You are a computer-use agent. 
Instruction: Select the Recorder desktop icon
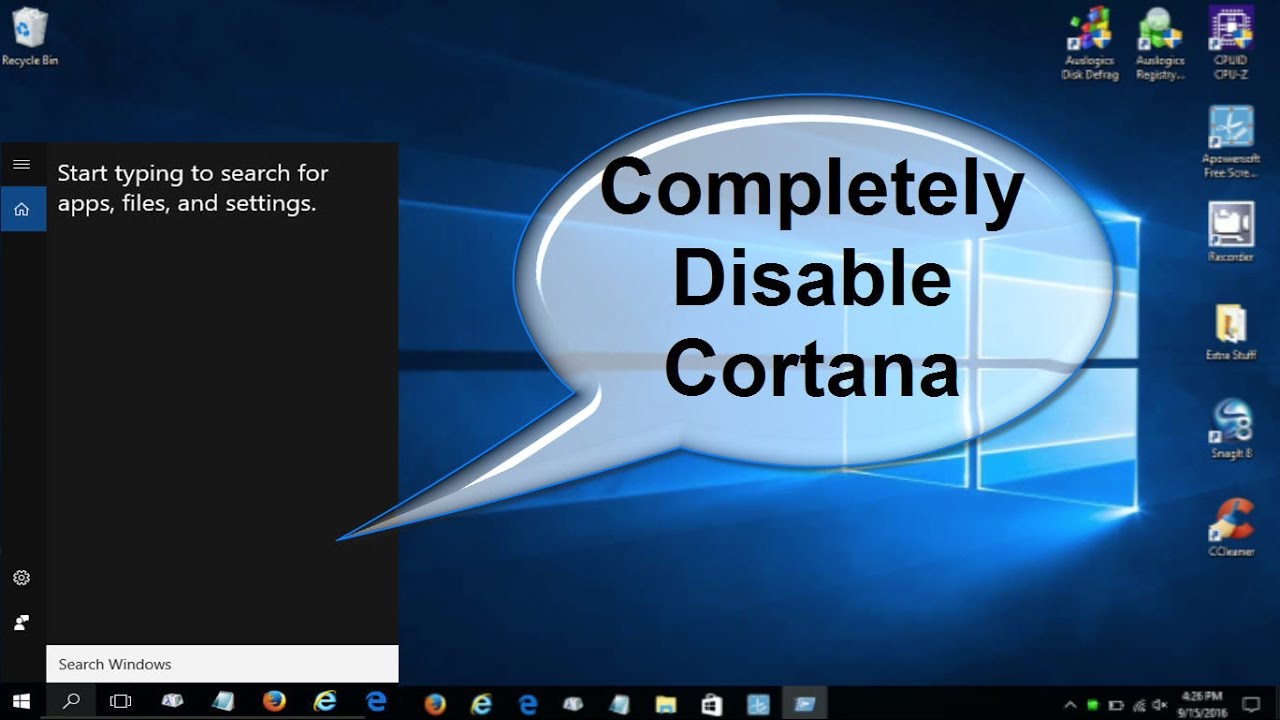(x=1231, y=231)
